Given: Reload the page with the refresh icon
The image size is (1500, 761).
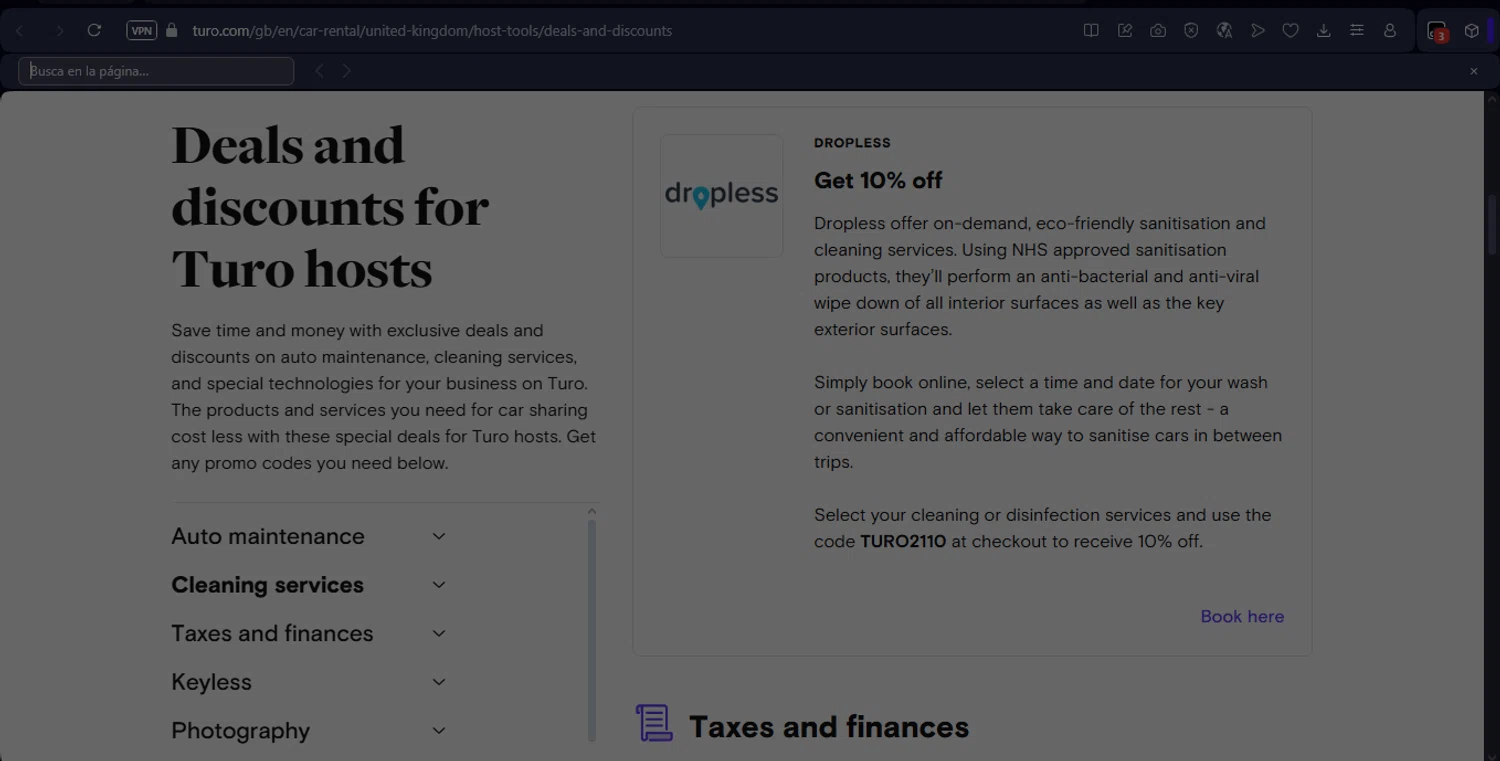Looking at the screenshot, I should [94, 31].
